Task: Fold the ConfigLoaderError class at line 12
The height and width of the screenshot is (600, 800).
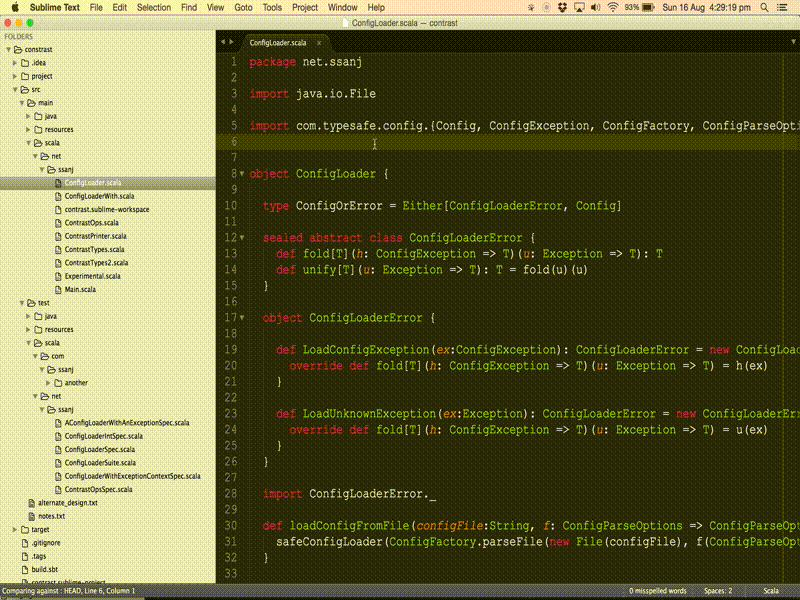Action: [x=242, y=238]
